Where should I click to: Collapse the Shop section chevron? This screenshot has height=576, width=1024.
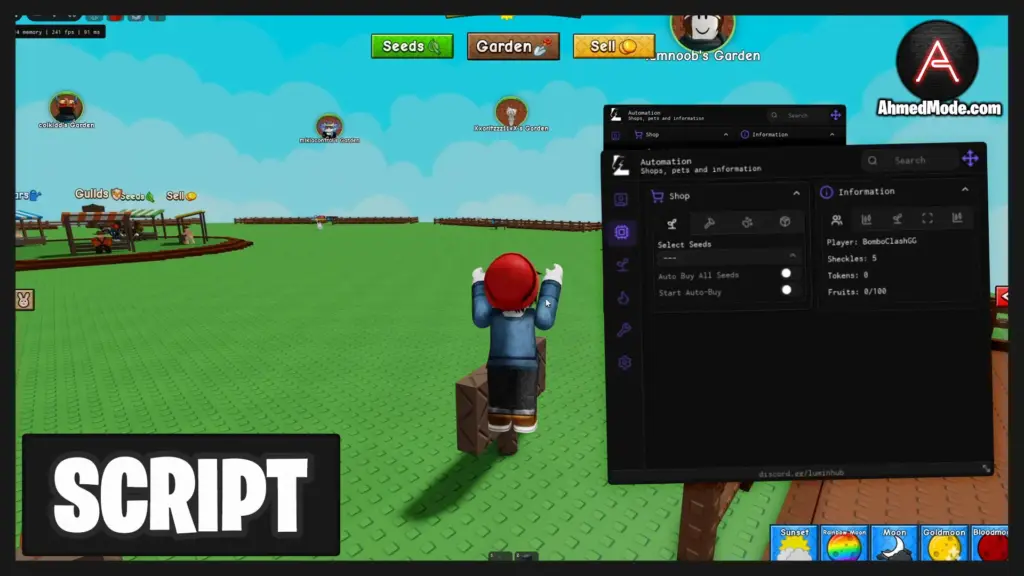tap(796, 193)
